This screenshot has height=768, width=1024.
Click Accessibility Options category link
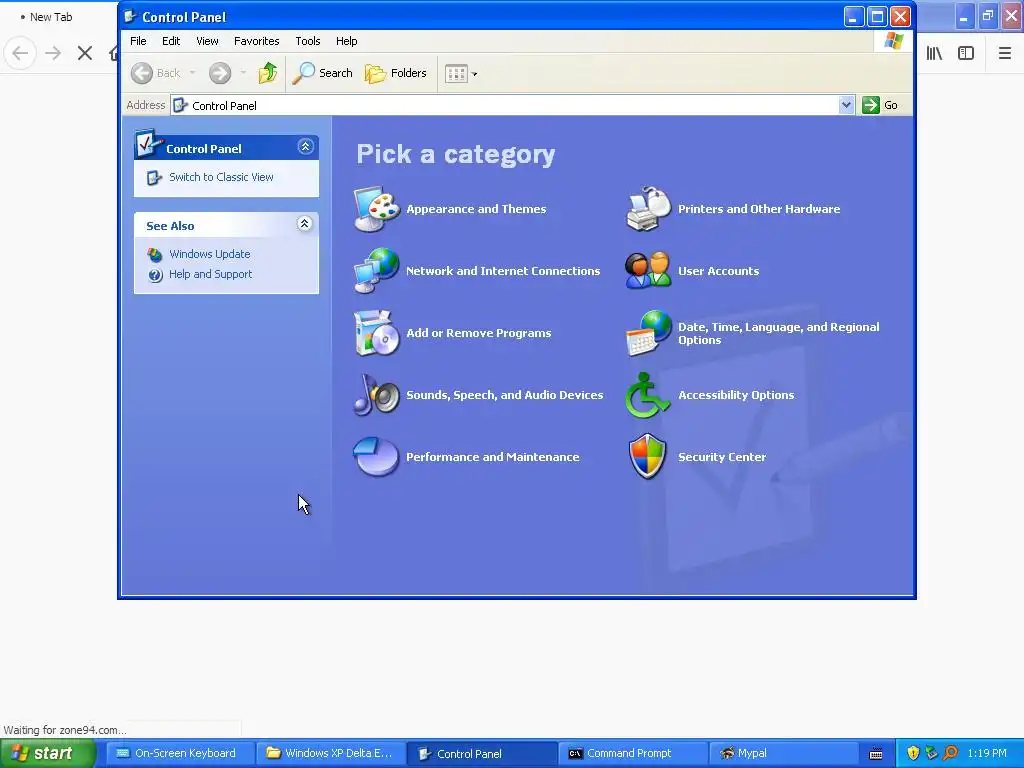[x=736, y=395]
